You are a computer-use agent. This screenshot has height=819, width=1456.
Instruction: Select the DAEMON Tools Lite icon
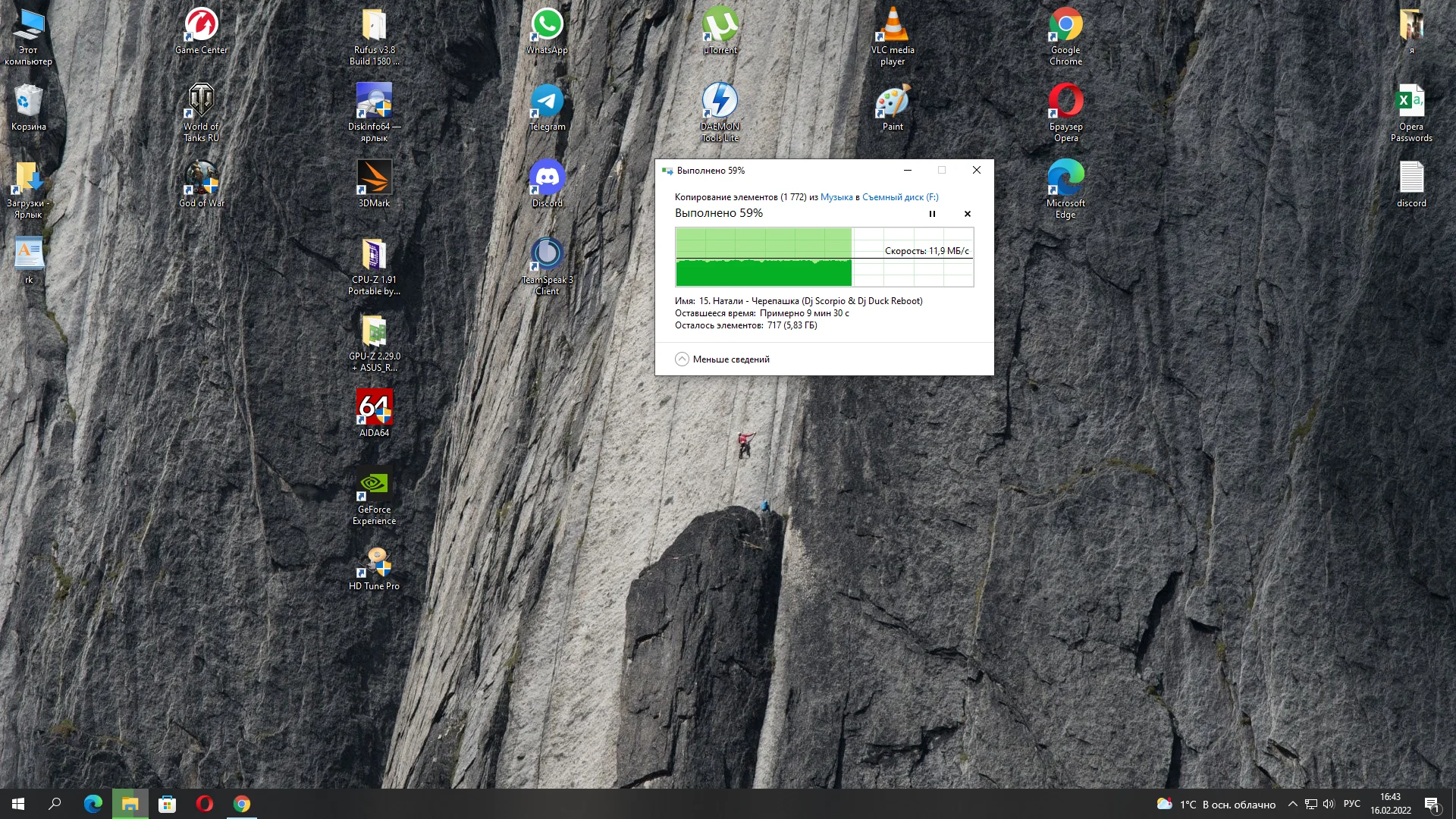[x=720, y=110]
